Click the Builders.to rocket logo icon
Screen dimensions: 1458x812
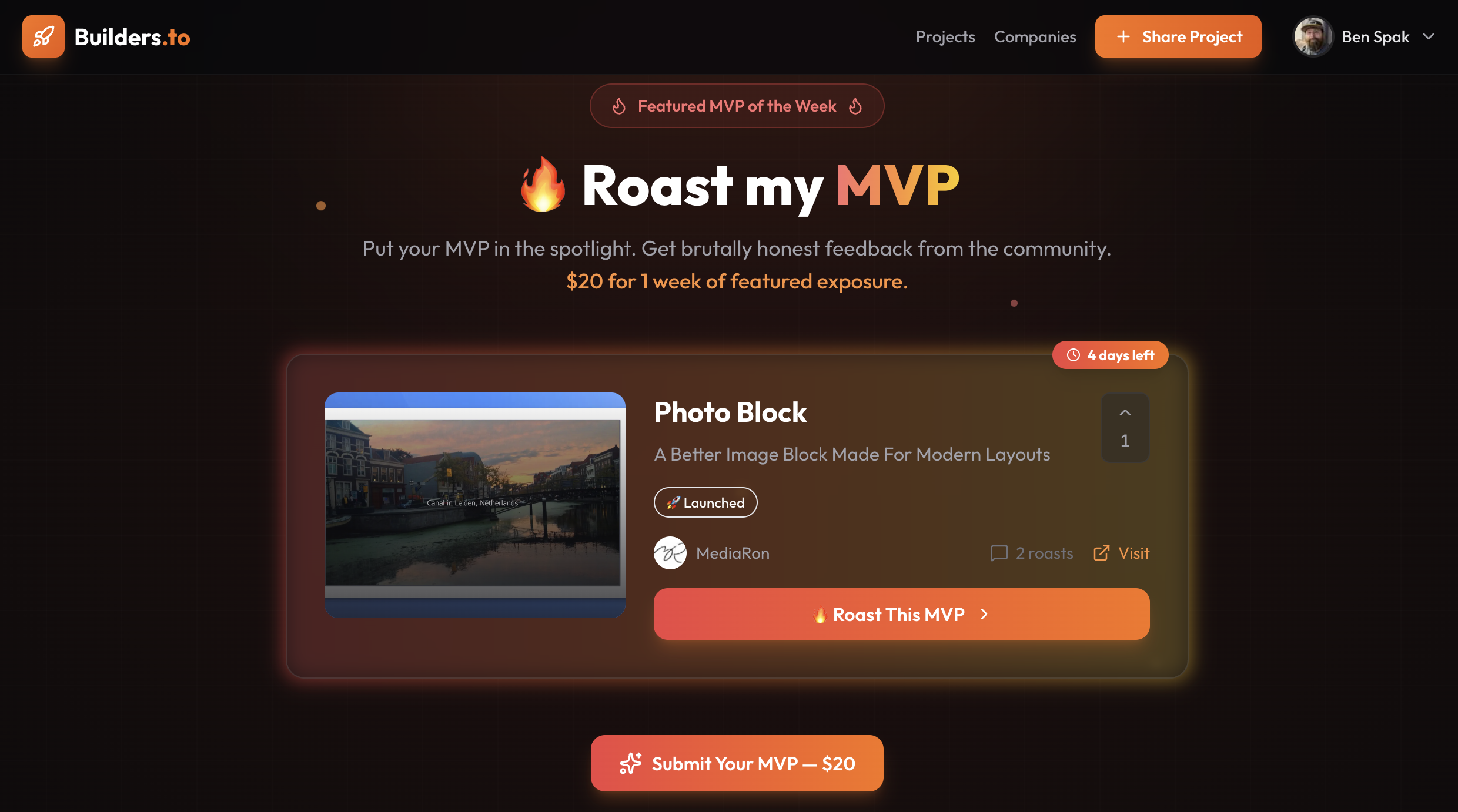click(x=44, y=36)
